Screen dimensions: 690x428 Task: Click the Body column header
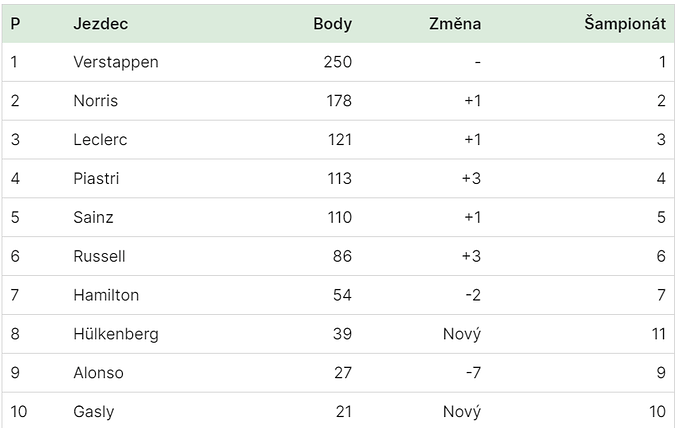333,24
